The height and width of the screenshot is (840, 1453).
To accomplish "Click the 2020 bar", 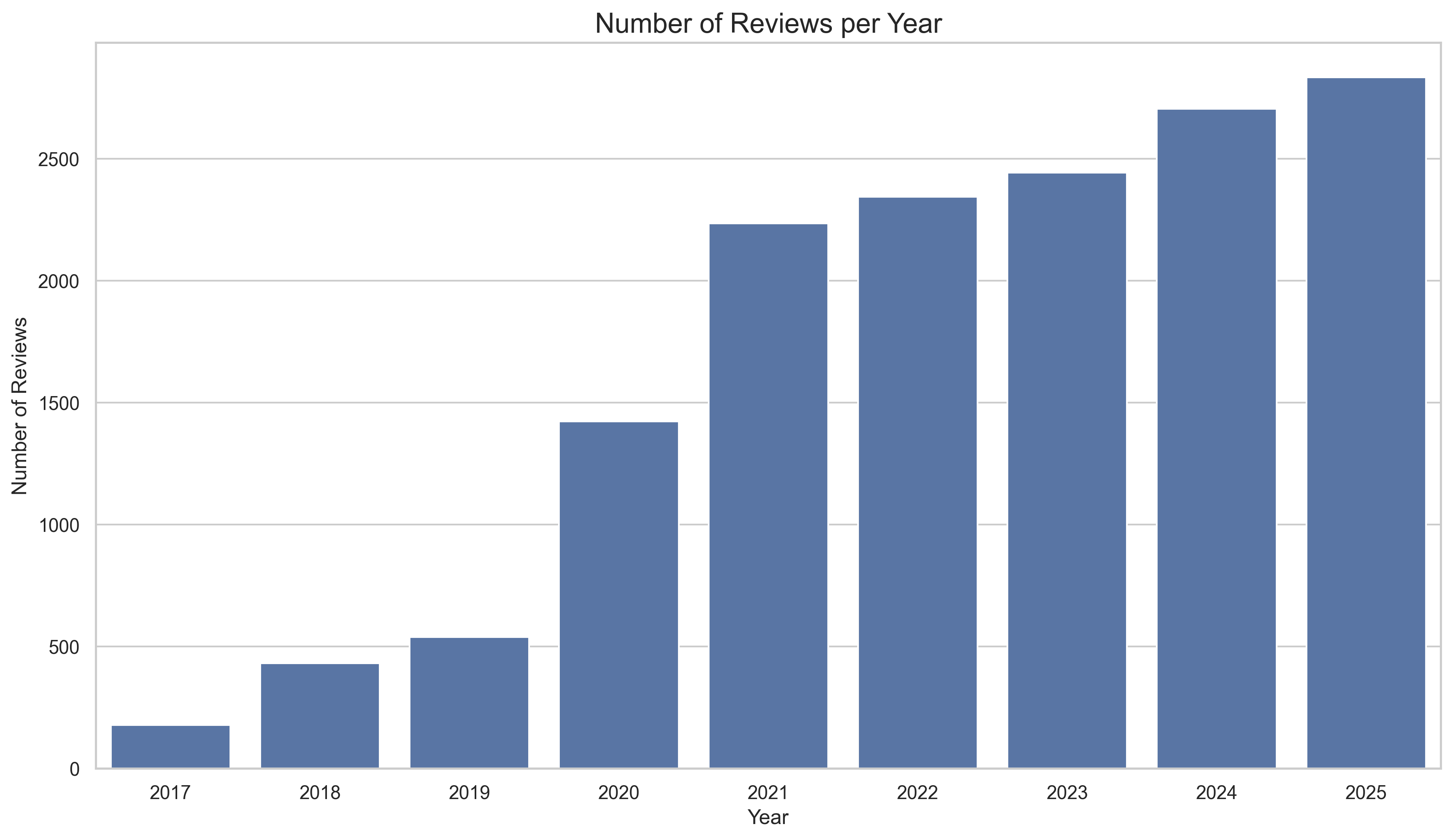I will point(619,595).
